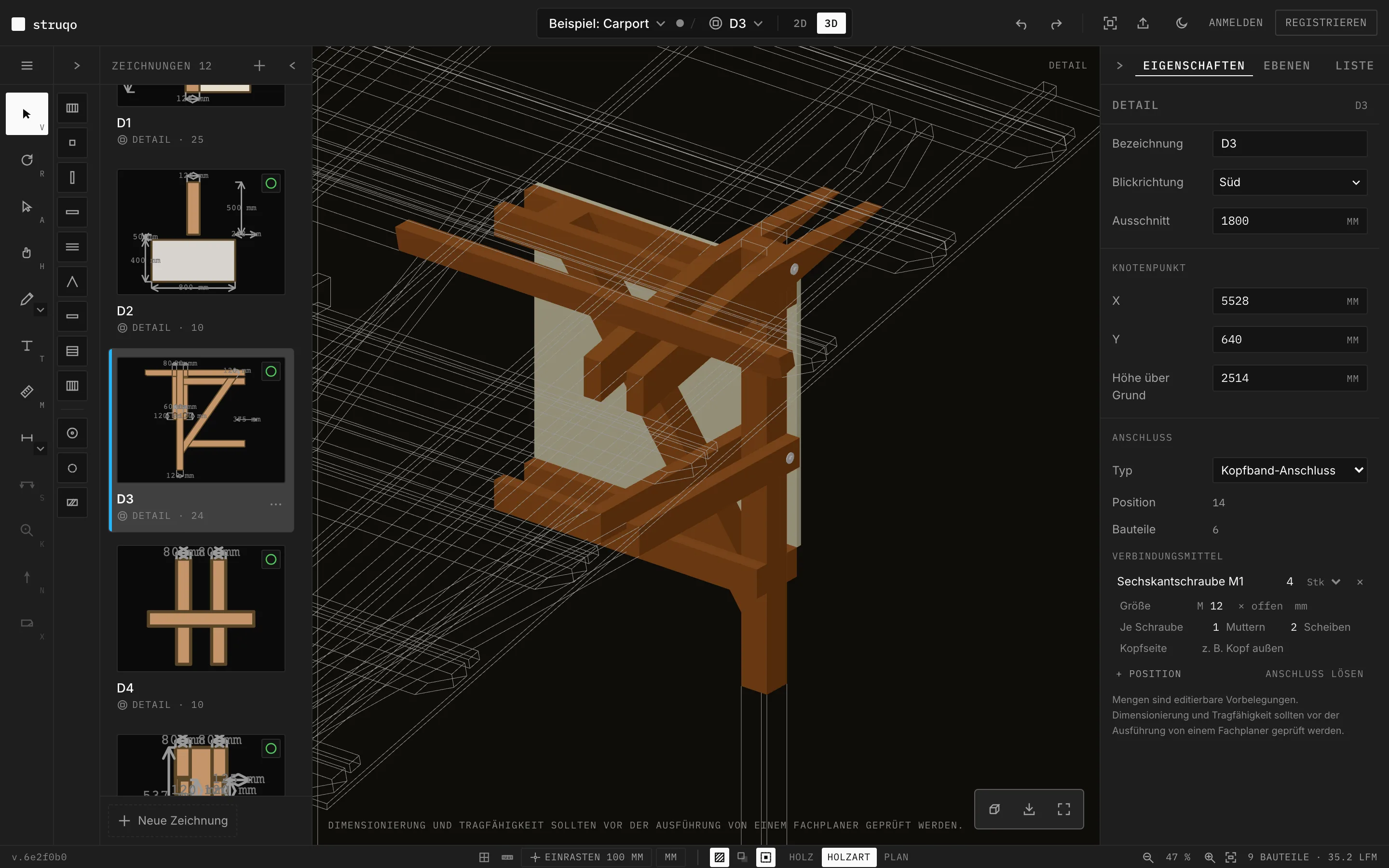The width and height of the screenshot is (1389, 868).
Task: Click the Anmelden link
Action: click(1235, 23)
